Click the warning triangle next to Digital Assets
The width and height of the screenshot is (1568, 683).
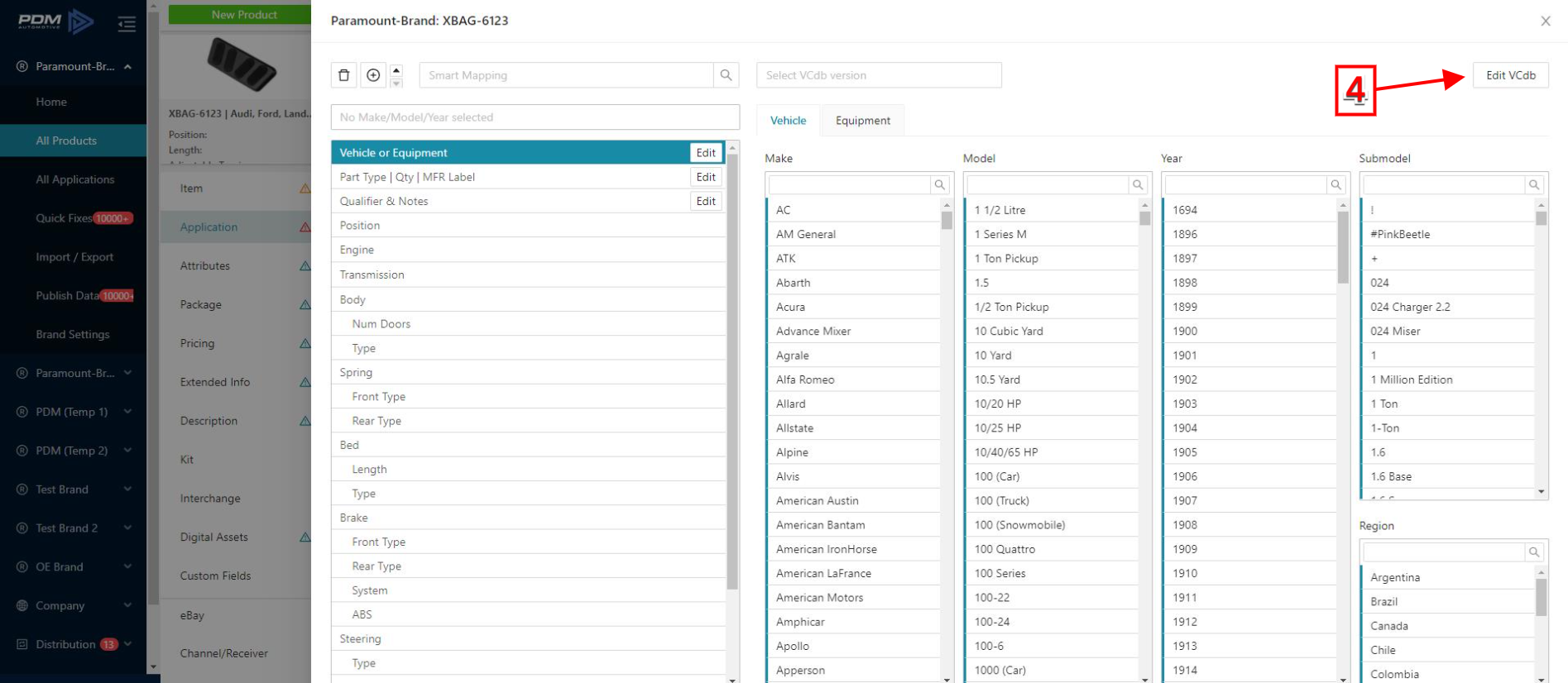pyautogui.click(x=304, y=537)
